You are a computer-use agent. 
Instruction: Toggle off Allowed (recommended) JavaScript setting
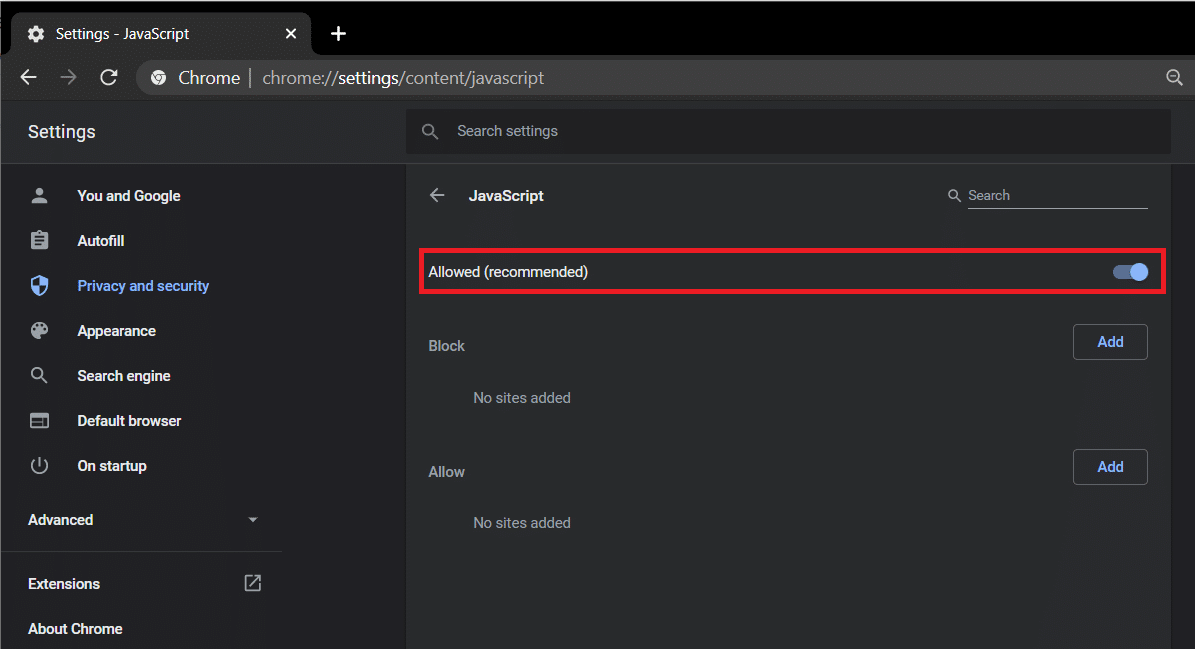click(x=1130, y=271)
